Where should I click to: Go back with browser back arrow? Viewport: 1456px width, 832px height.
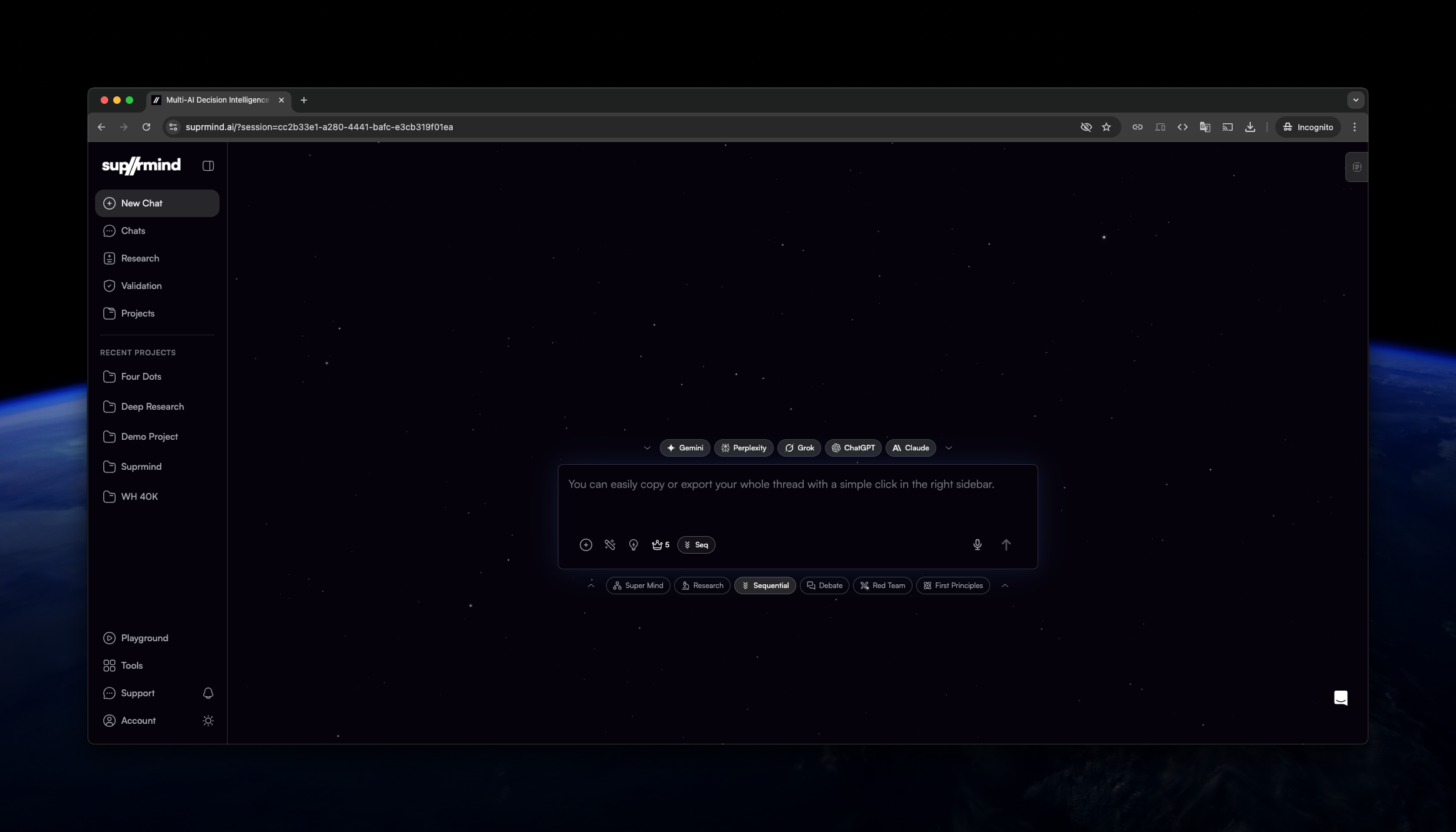coord(101,127)
